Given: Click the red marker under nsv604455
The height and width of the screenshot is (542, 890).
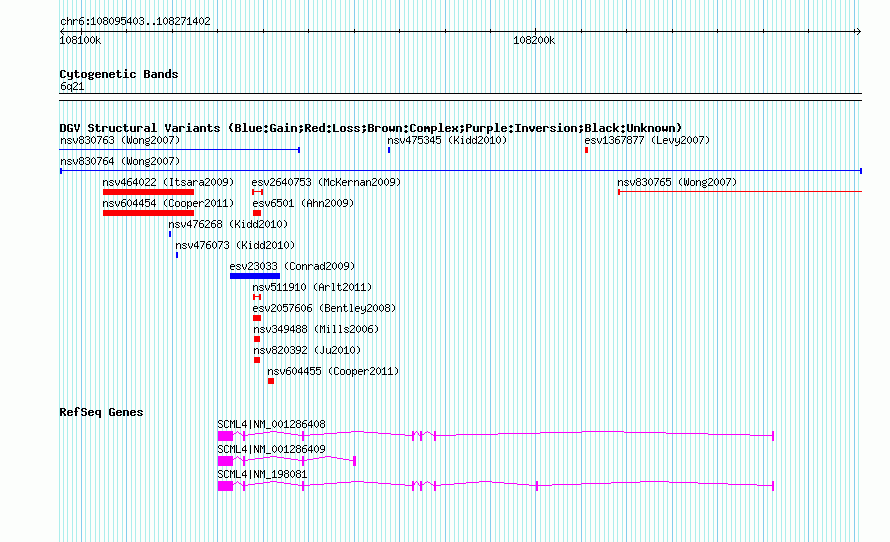Looking at the screenshot, I should pos(271,381).
